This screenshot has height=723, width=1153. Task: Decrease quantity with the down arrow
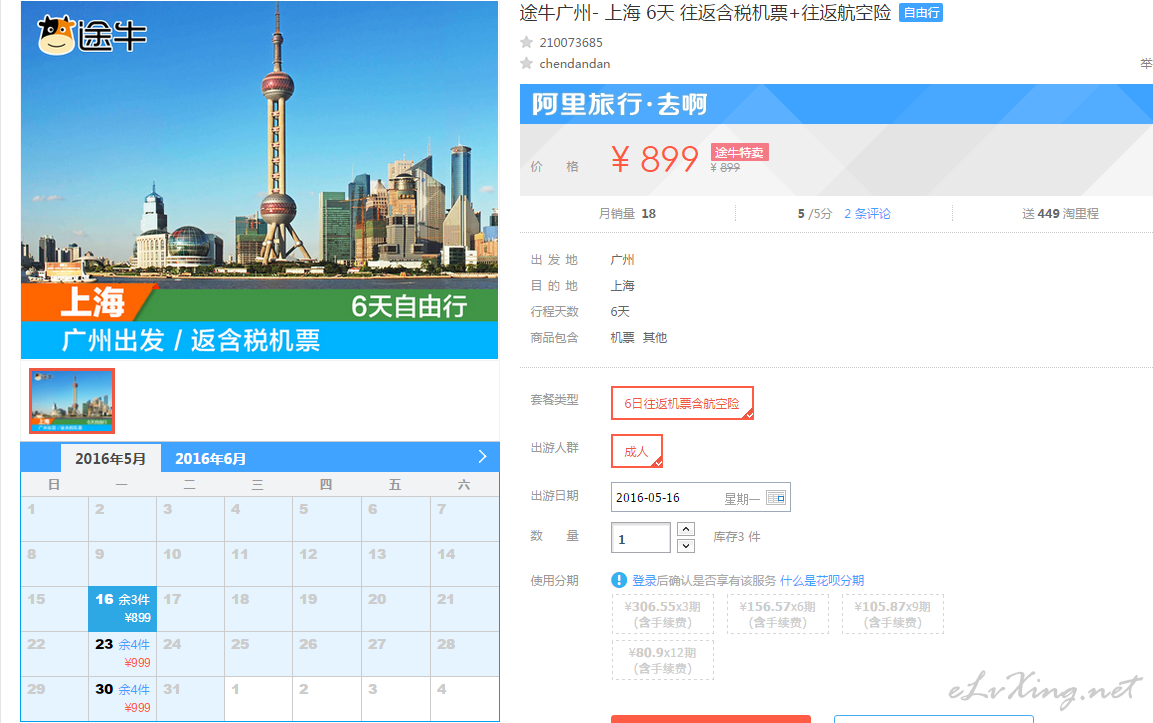pos(685,546)
